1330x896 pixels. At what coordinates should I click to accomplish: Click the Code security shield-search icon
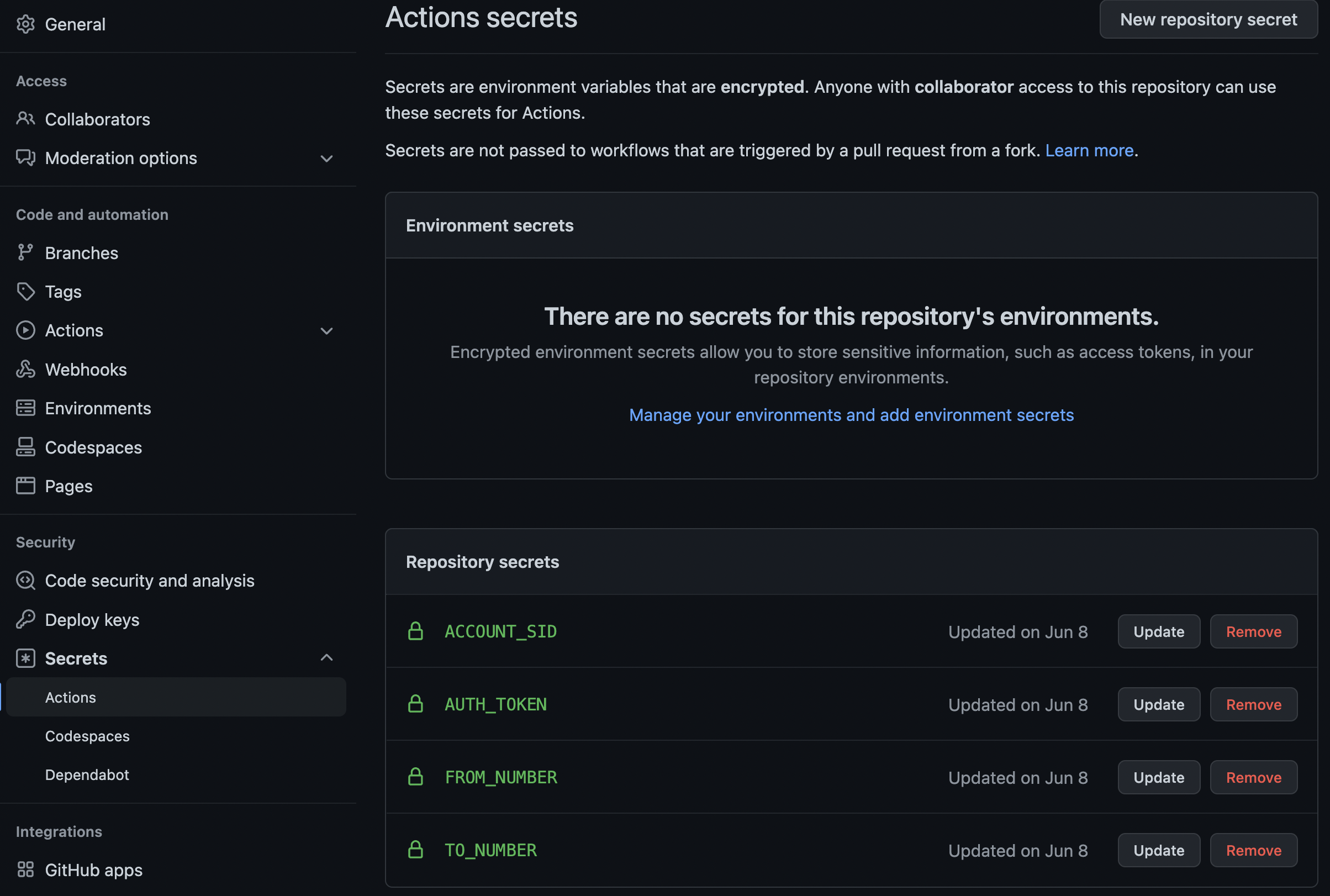(x=25, y=581)
